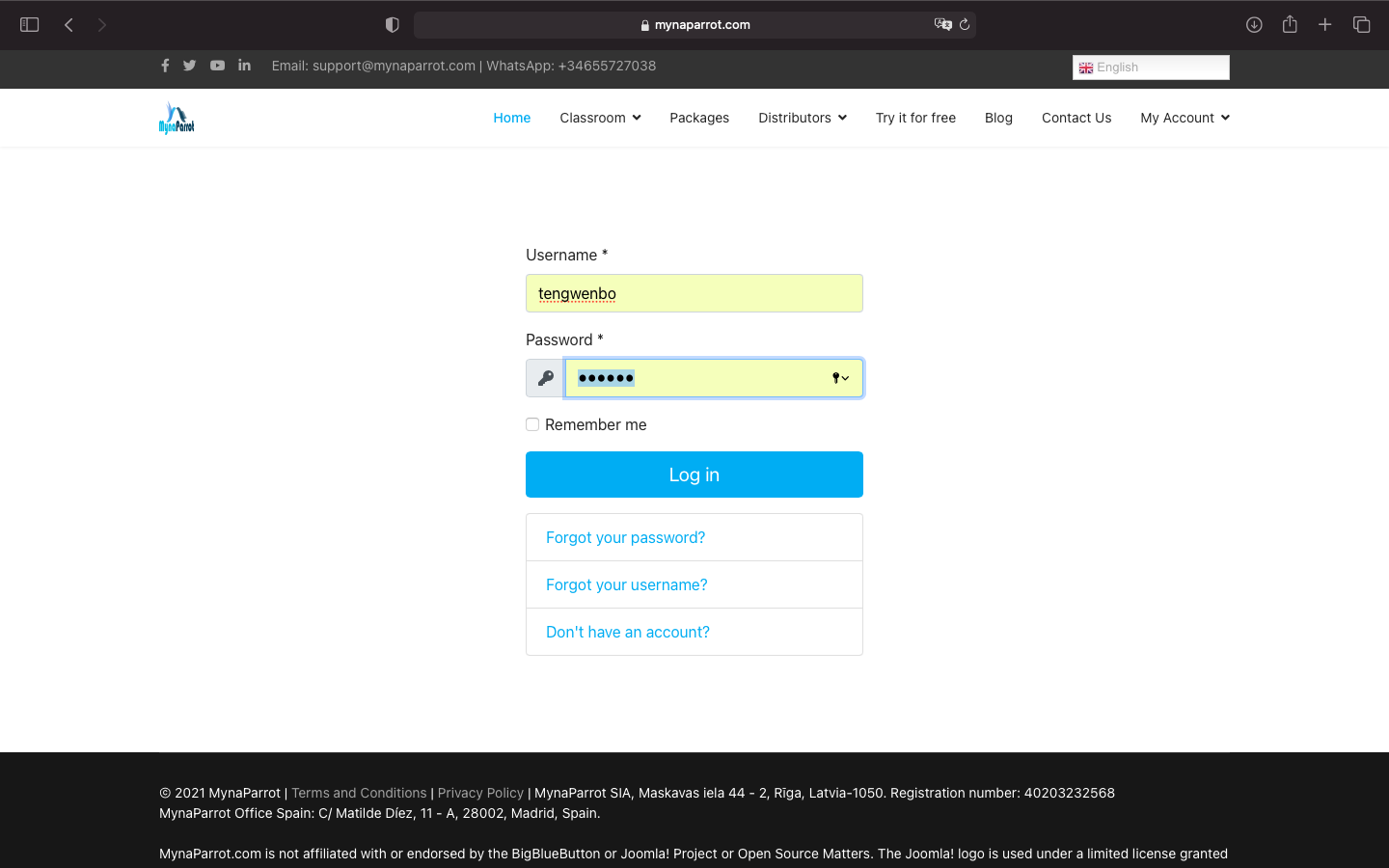Open the Privacy Policy footer link

[x=480, y=793]
